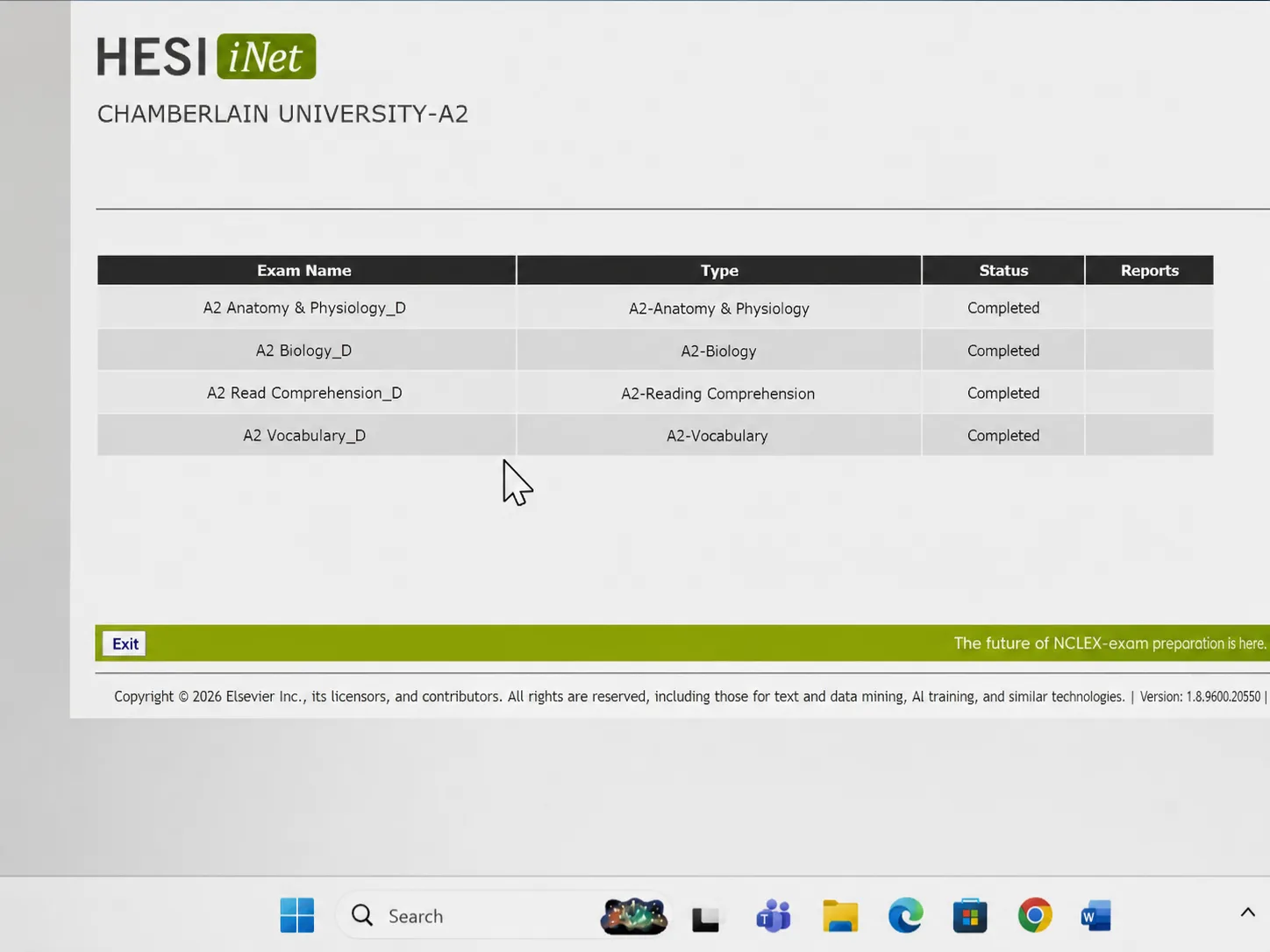Screen dimensions: 1270x952
Task: Open Microsoft Store from the taskbar
Action: (x=970, y=916)
